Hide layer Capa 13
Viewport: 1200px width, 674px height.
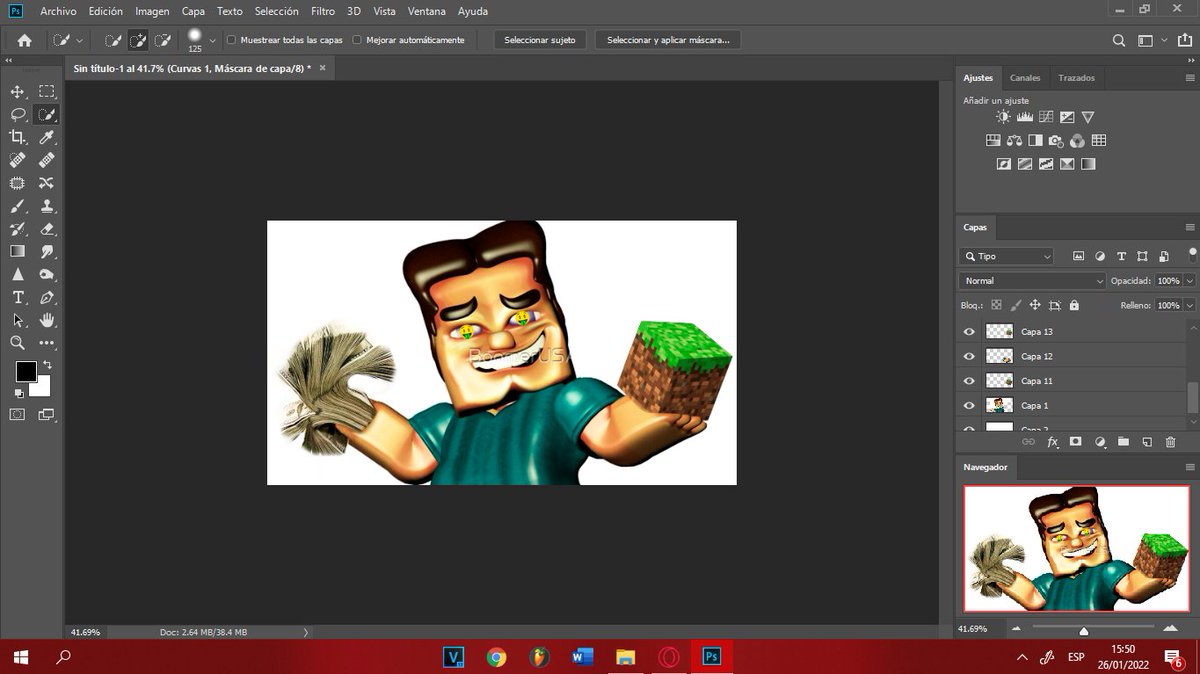pyautogui.click(x=968, y=331)
